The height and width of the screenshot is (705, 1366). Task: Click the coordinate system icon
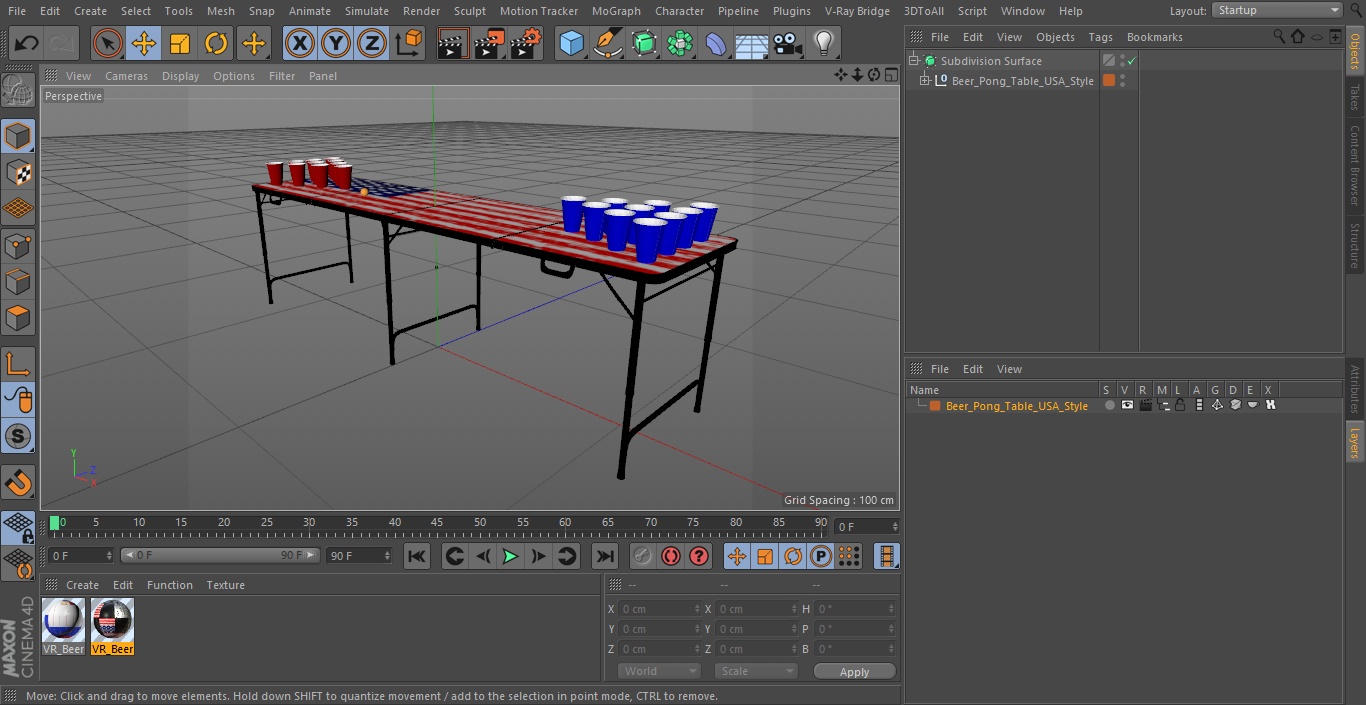(409, 43)
